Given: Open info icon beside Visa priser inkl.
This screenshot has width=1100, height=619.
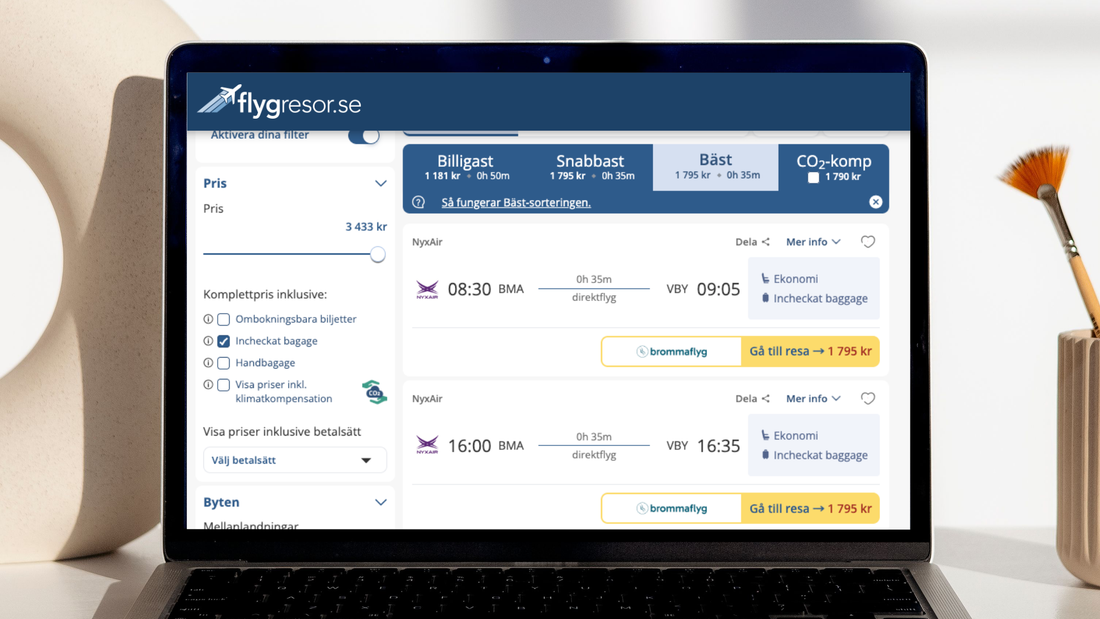Looking at the screenshot, I should [x=208, y=385].
